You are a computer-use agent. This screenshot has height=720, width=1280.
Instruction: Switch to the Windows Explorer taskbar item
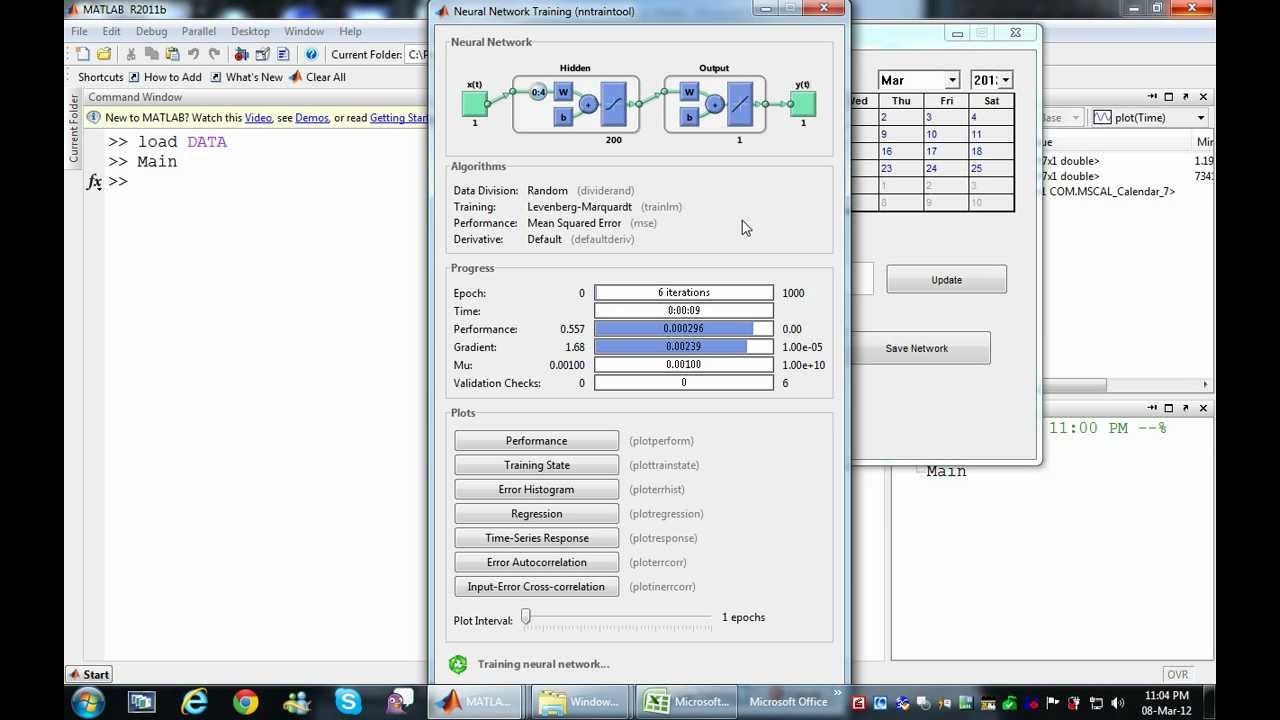pyautogui.click(x=580, y=702)
